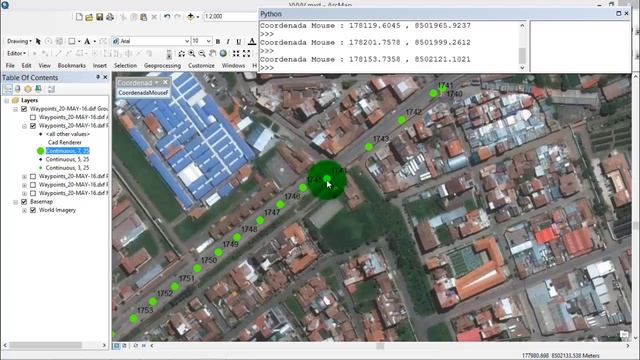The image size is (640, 360).
Task: Click the green Continuous 7, 25 symbol
Action: [40, 151]
